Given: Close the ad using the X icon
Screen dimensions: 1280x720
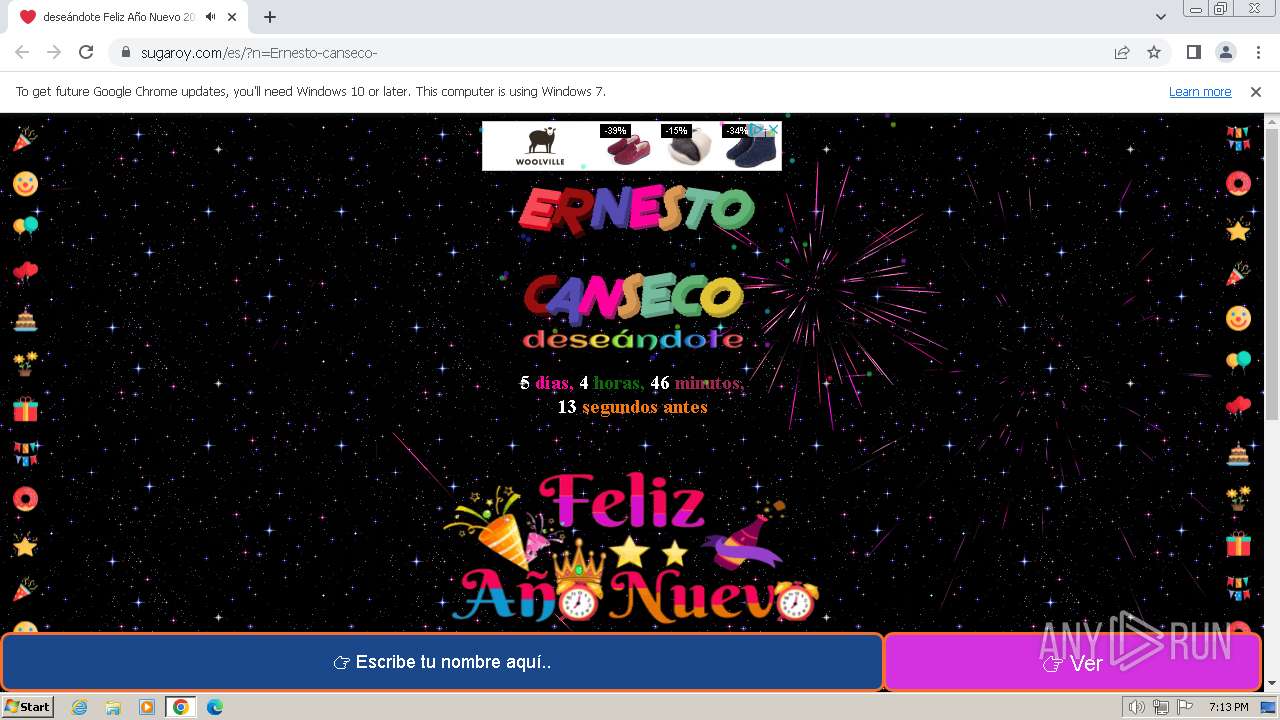Looking at the screenshot, I should click(773, 129).
